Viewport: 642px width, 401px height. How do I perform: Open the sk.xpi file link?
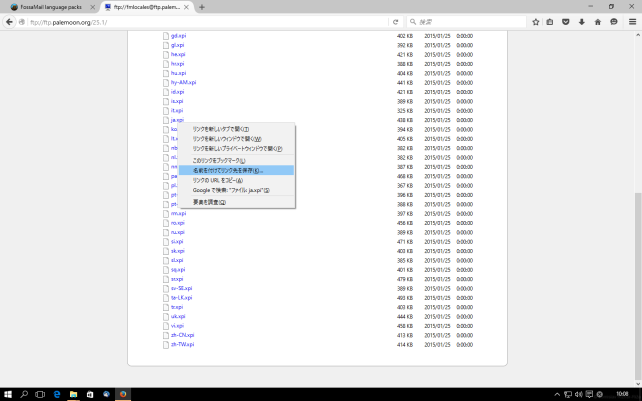(x=178, y=251)
